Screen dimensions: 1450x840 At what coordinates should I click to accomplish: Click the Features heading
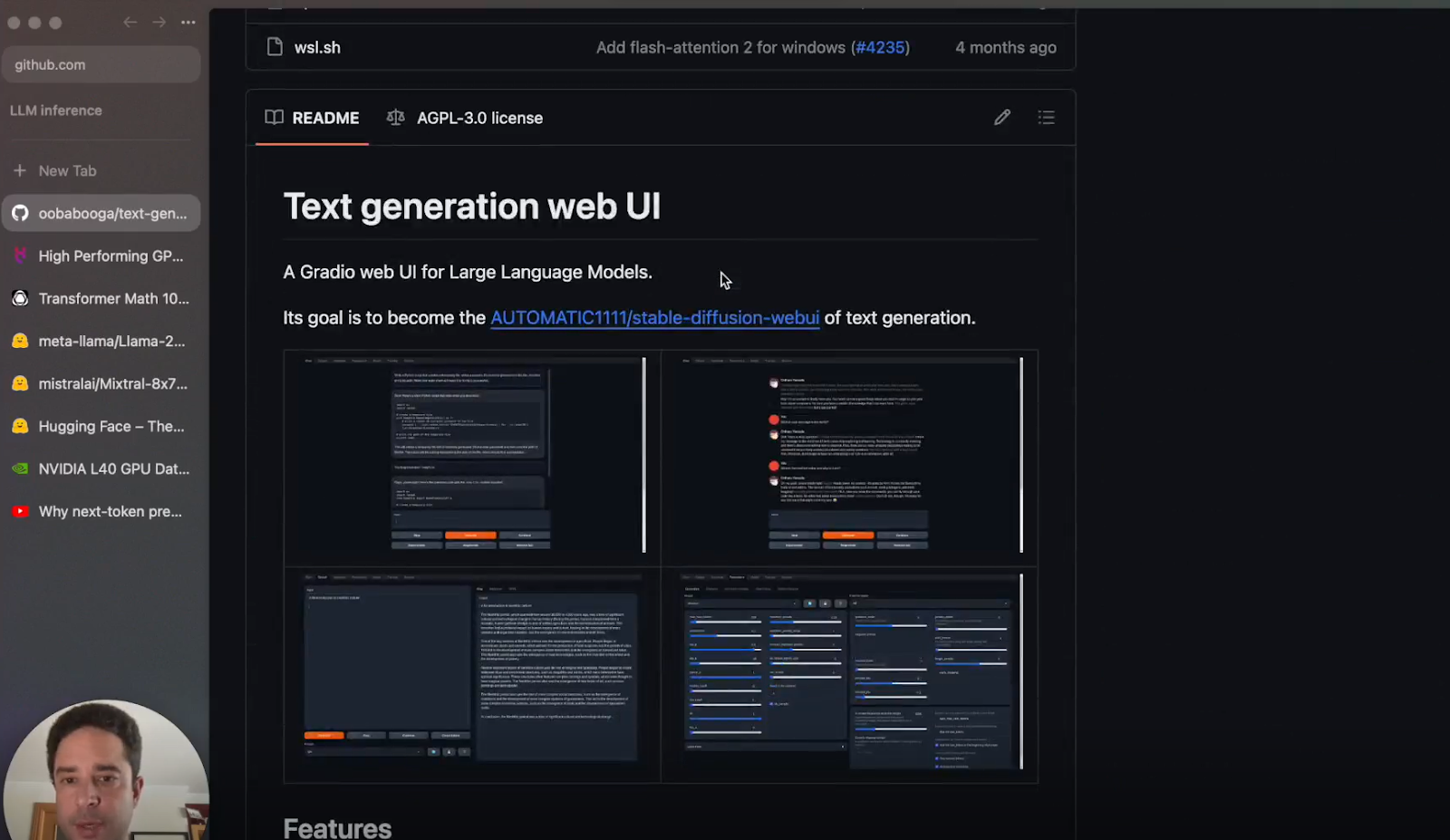click(337, 827)
